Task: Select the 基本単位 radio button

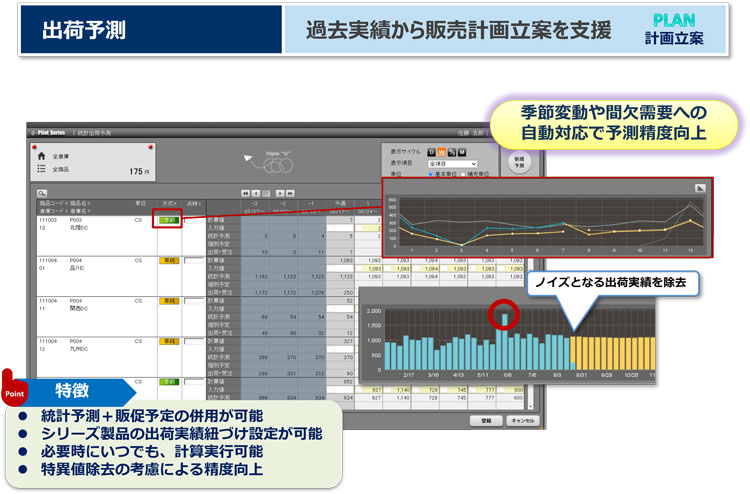Action: pyautogui.click(x=430, y=175)
